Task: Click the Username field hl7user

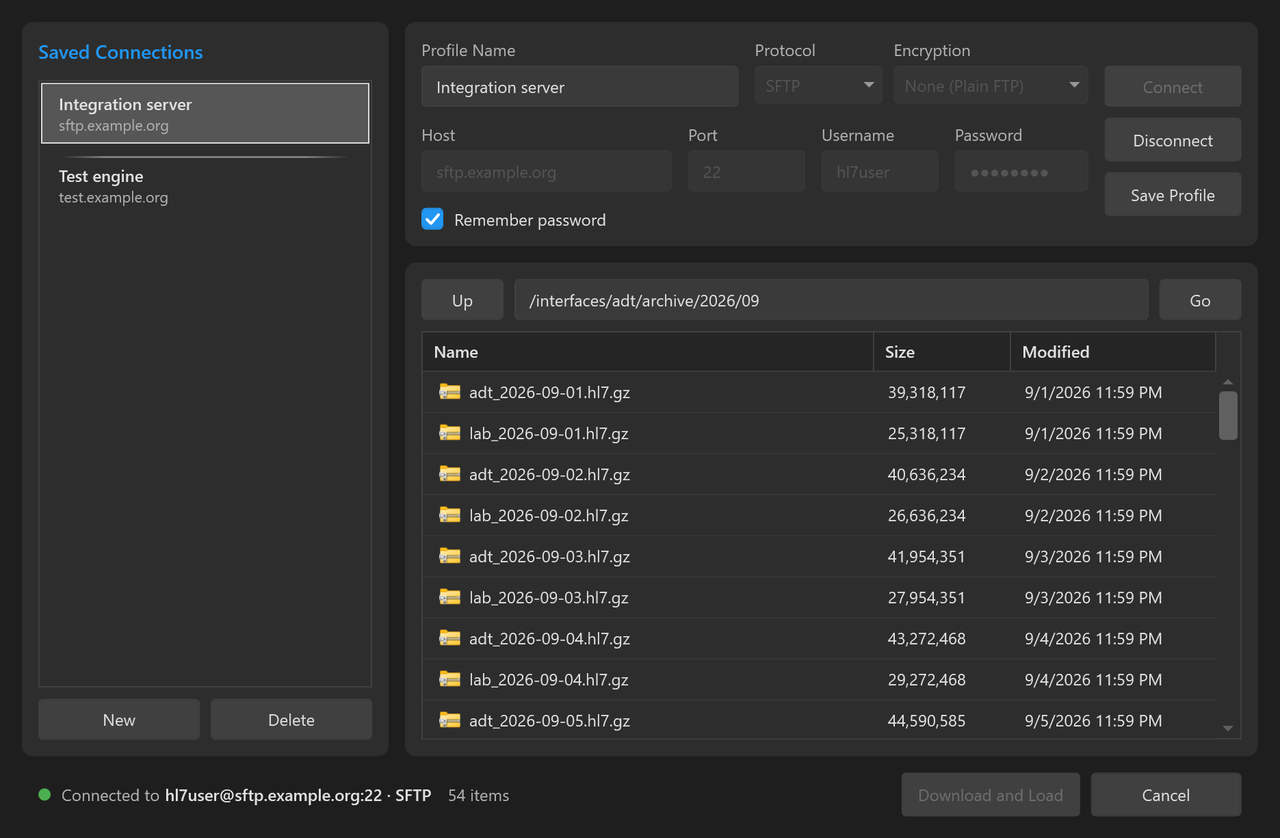Action: pyautogui.click(x=880, y=171)
